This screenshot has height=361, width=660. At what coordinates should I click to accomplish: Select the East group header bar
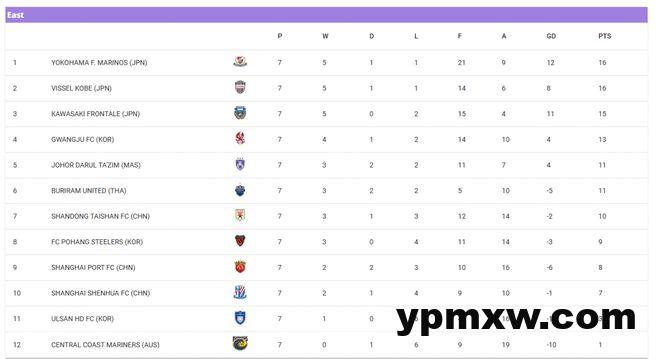[326, 15]
